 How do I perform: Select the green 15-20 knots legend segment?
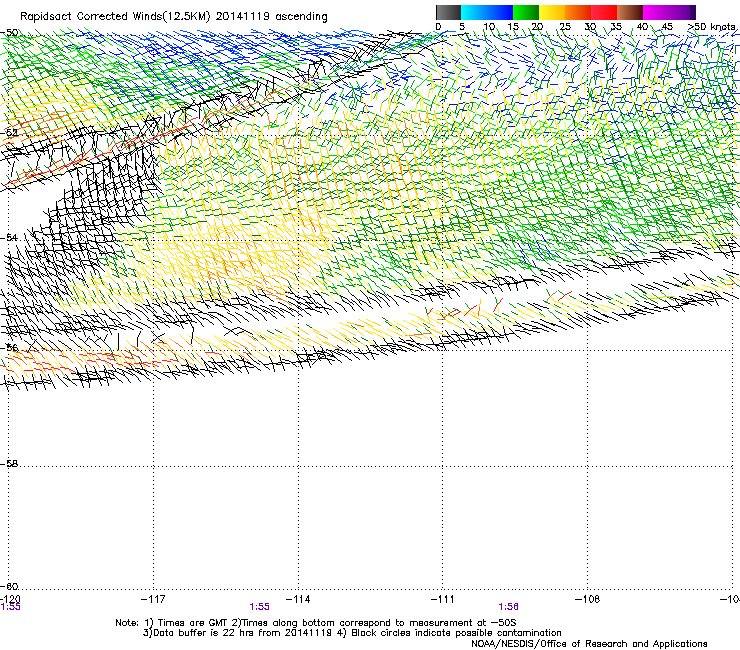526,12
